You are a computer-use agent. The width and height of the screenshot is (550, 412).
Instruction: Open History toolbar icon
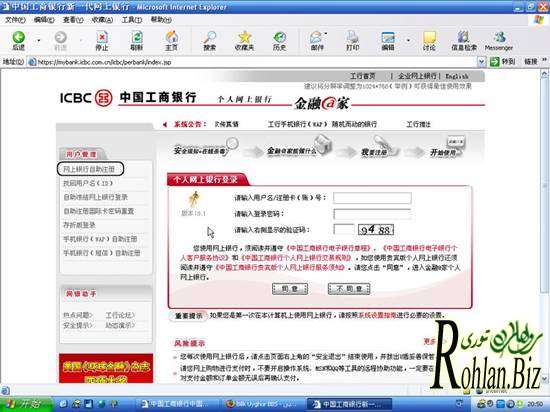[x=279, y=41]
